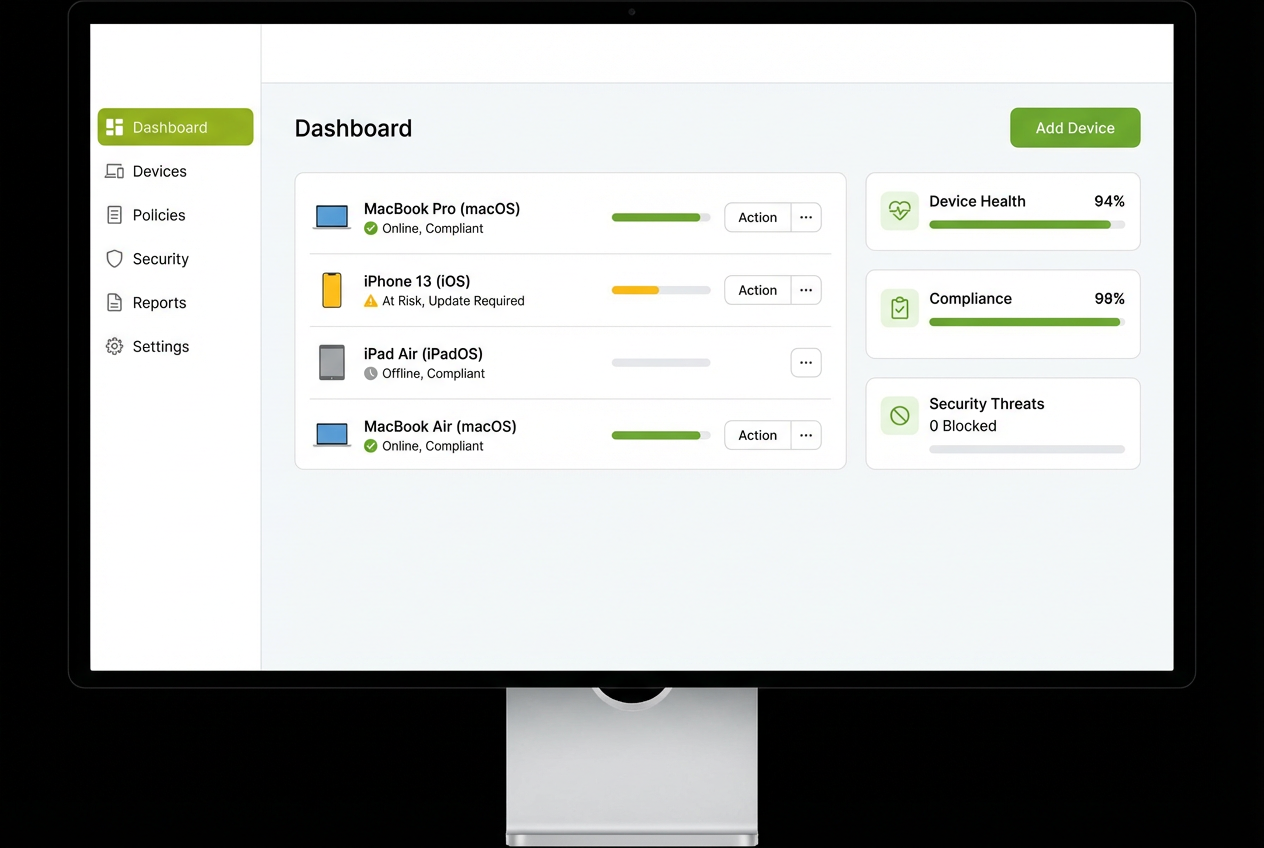Open Policies from the sidebar icon

point(113,215)
